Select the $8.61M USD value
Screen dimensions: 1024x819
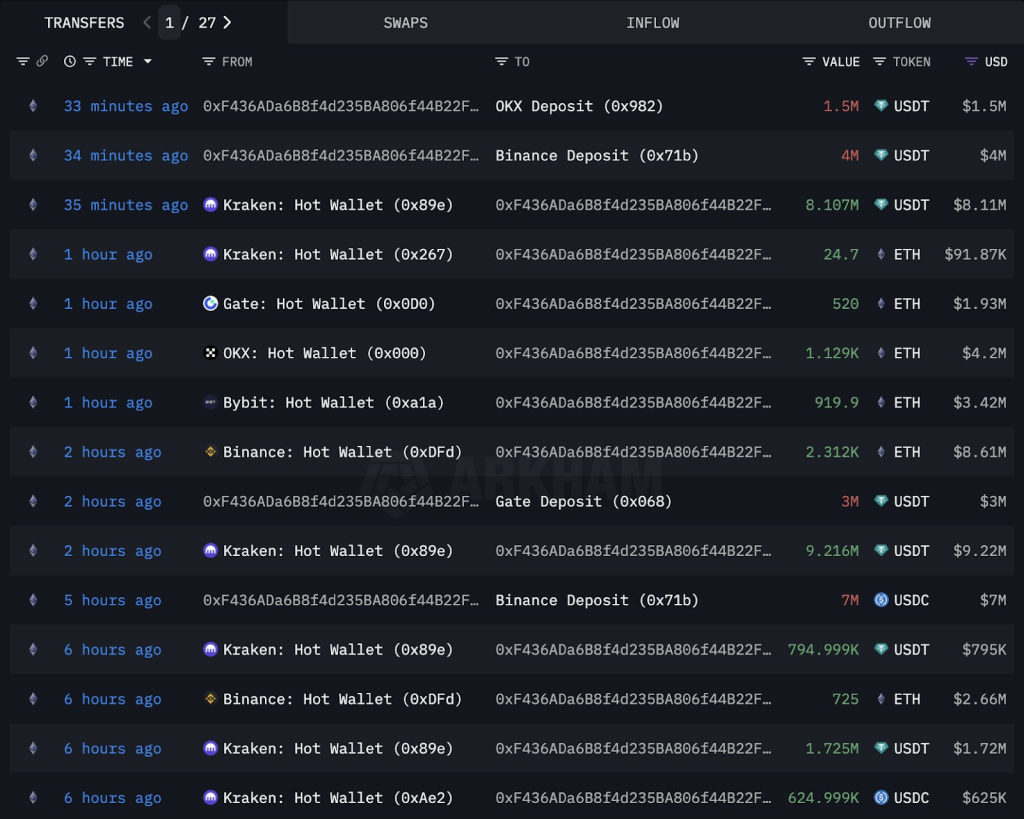(x=980, y=452)
